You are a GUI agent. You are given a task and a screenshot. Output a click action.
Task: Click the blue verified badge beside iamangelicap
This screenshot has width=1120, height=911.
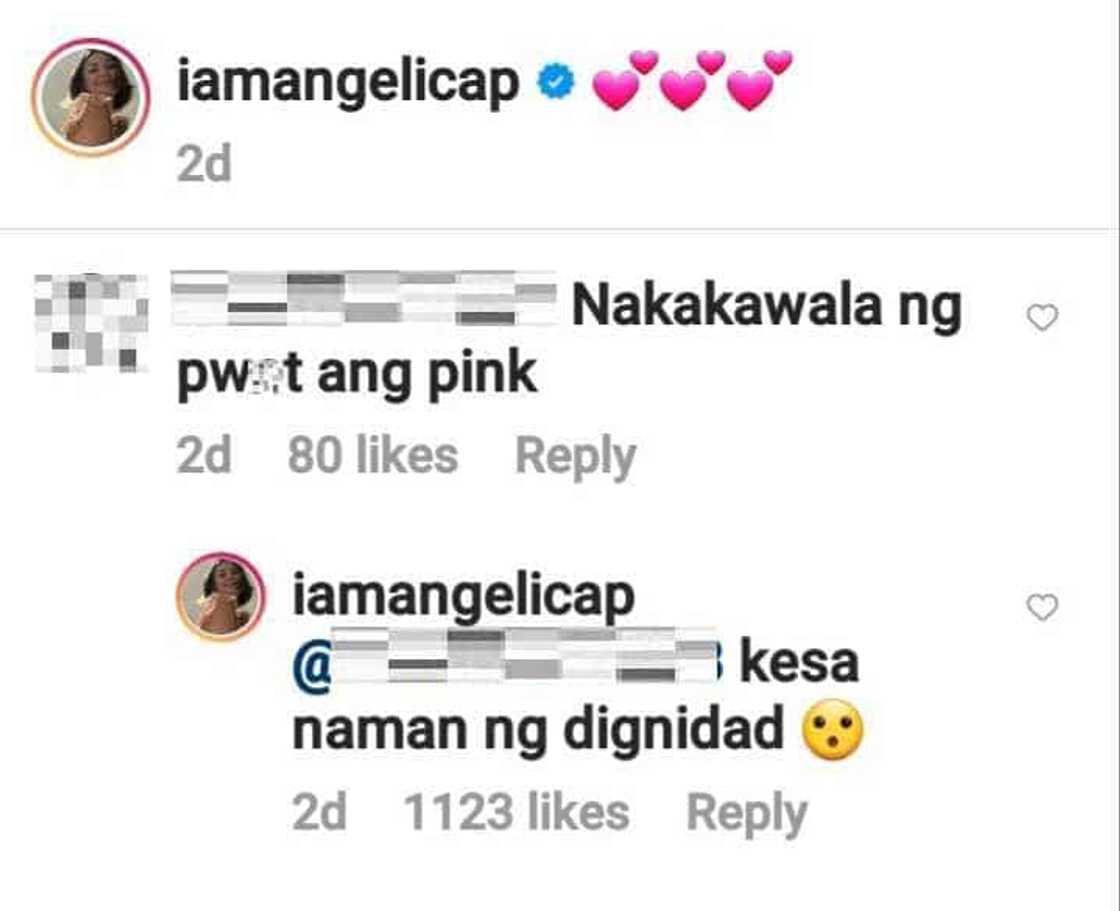(554, 84)
